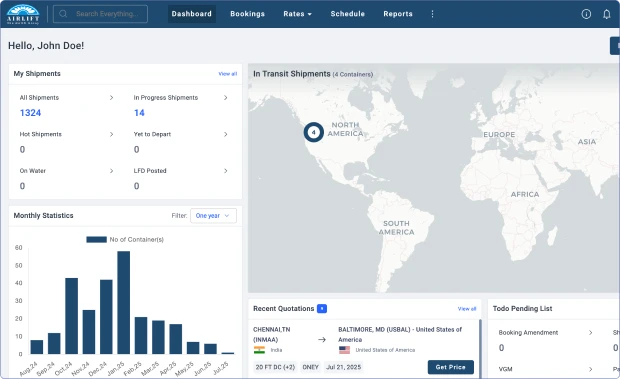Focus the Search Everything input field
The height and width of the screenshot is (379, 620).
click(100, 14)
